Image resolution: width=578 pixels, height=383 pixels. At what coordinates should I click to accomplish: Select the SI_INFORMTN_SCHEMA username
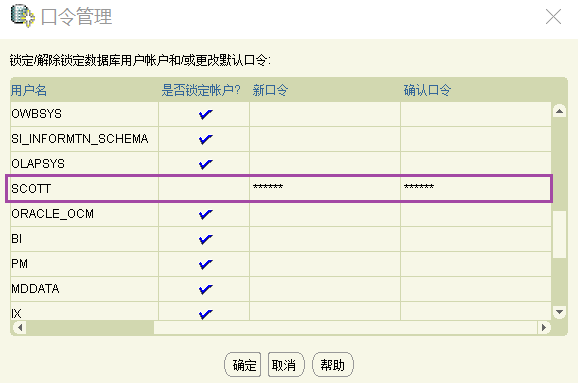tap(80, 139)
